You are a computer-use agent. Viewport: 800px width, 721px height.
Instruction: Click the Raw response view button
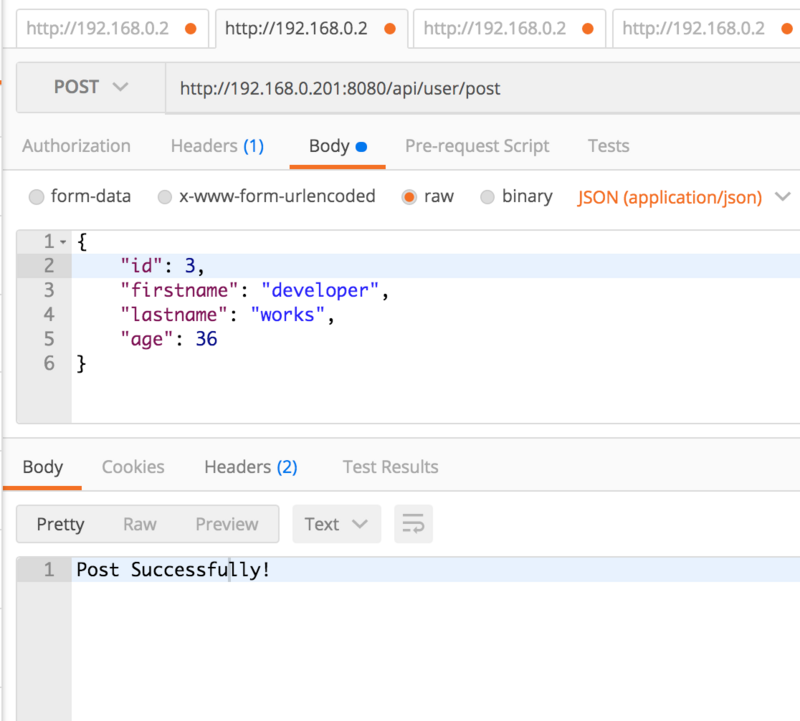(139, 523)
